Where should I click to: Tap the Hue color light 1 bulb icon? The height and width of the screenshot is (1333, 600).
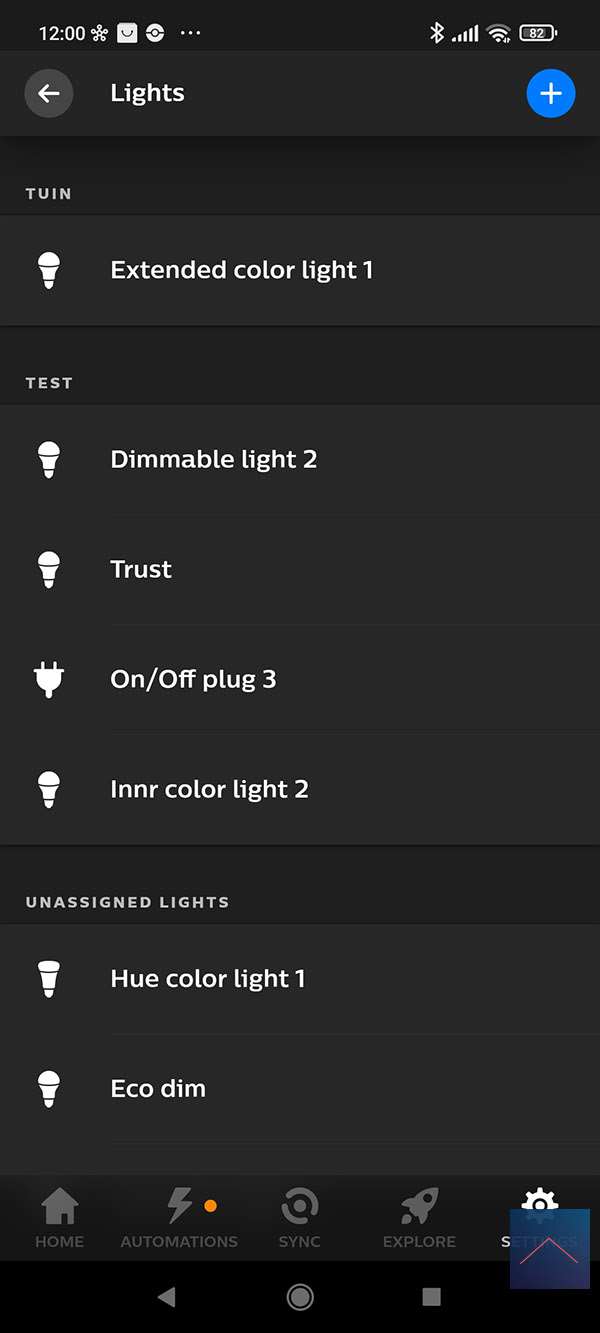(48, 979)
